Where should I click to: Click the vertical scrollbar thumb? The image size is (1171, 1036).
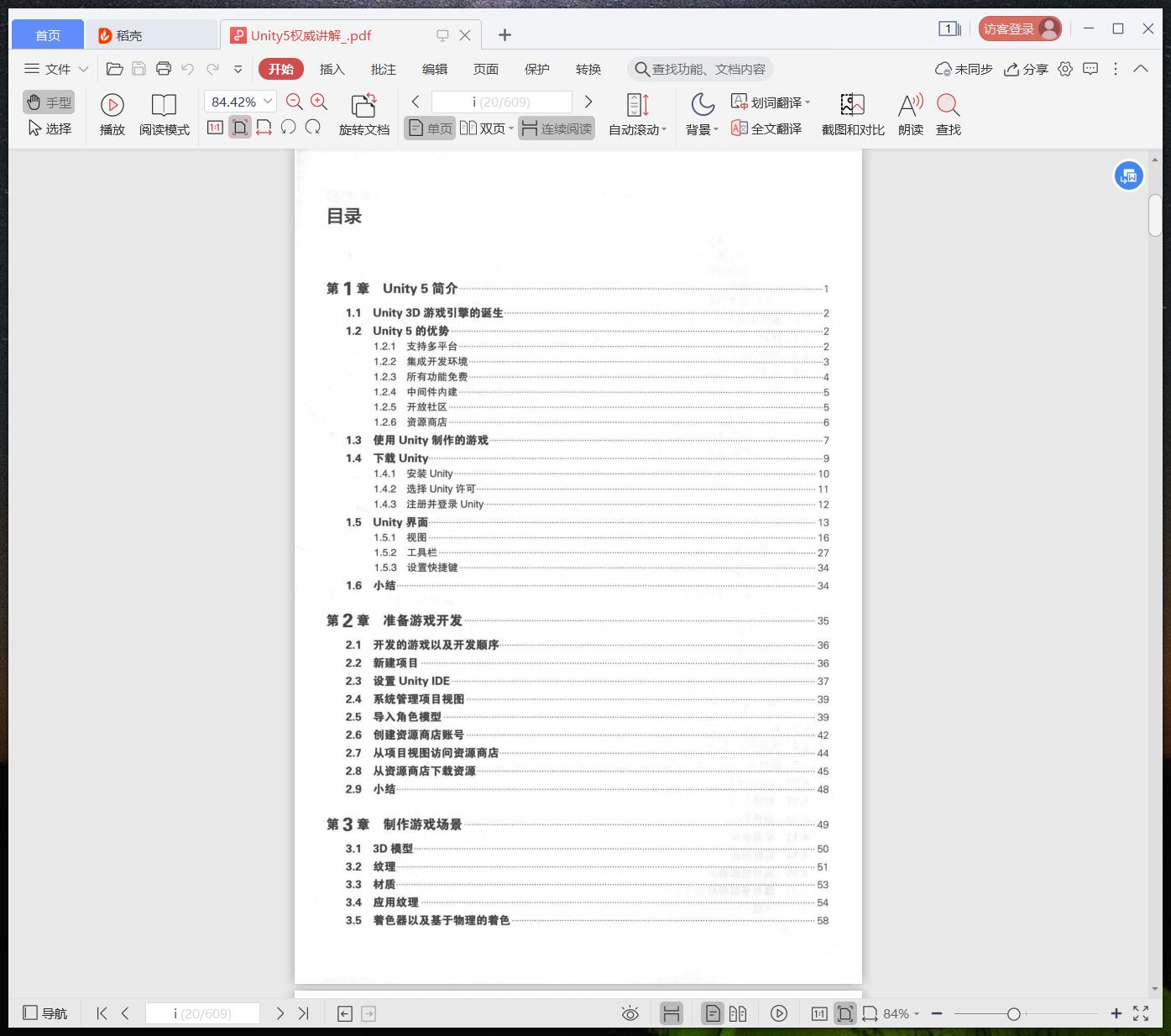point(1155,215)
